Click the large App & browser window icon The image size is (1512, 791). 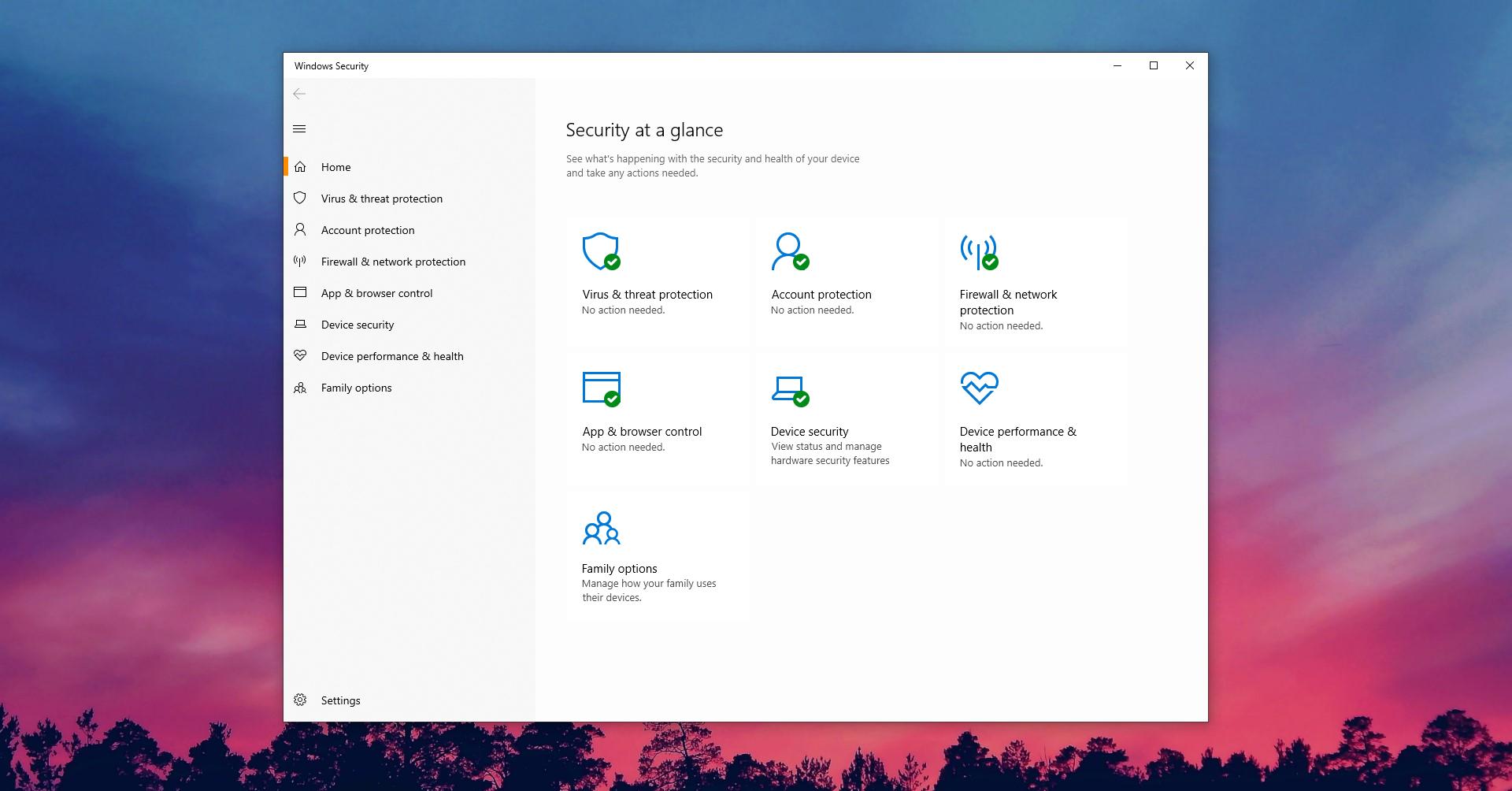(x=602, y=389)
